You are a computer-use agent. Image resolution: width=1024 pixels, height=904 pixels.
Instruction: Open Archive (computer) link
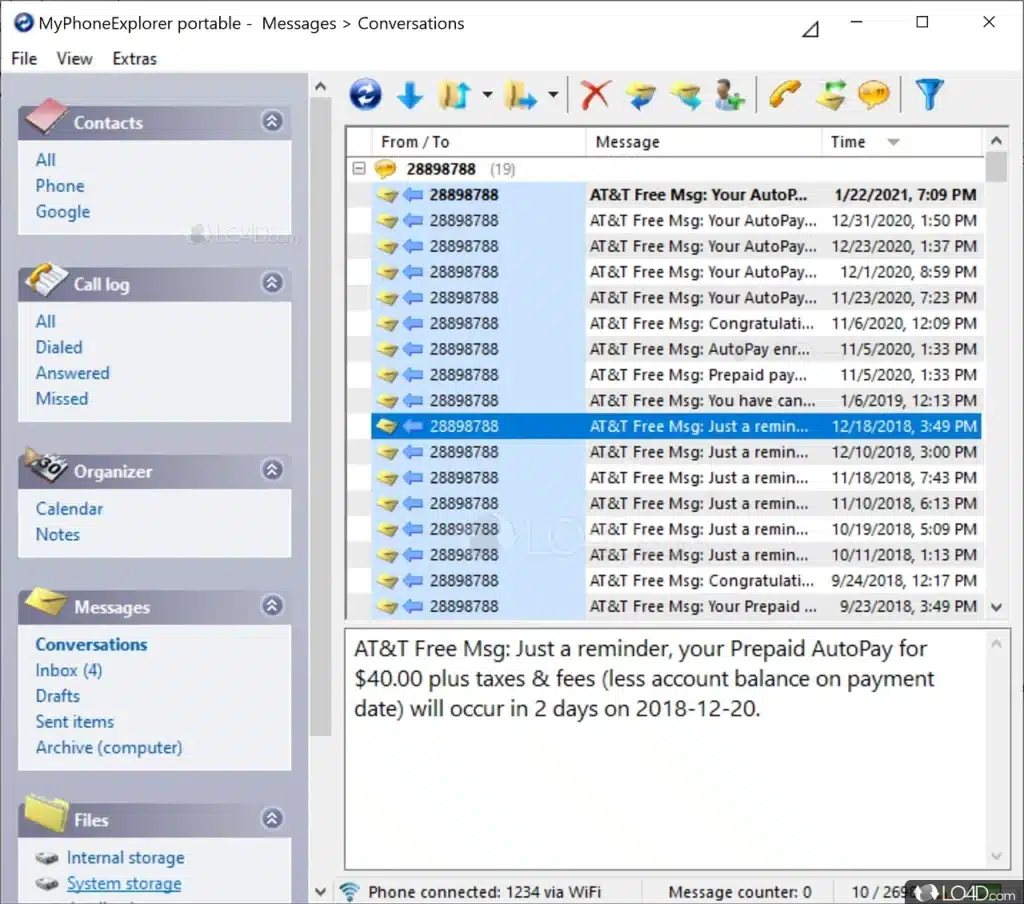tap(109, 748)
